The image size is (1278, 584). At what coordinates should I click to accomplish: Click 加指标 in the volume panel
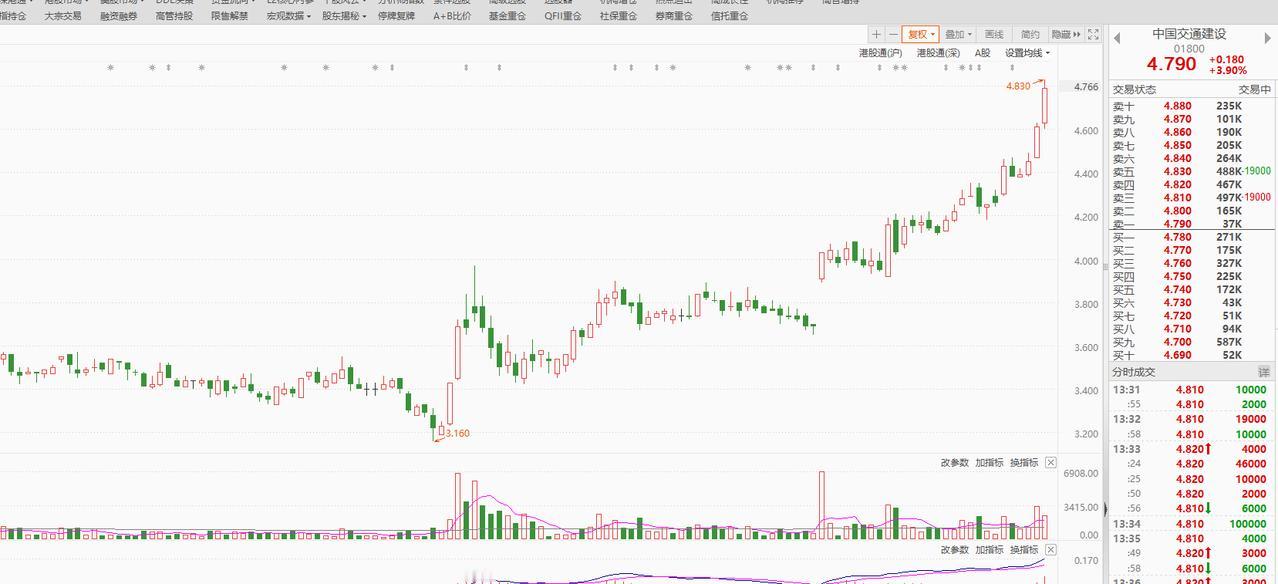pos(989,463)
